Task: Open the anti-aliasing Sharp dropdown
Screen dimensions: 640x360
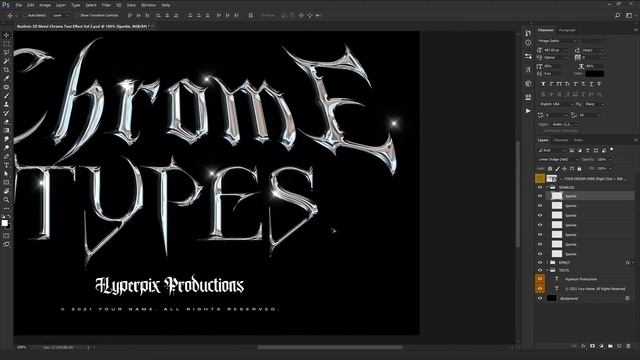Action: click(x=594, y=104)
